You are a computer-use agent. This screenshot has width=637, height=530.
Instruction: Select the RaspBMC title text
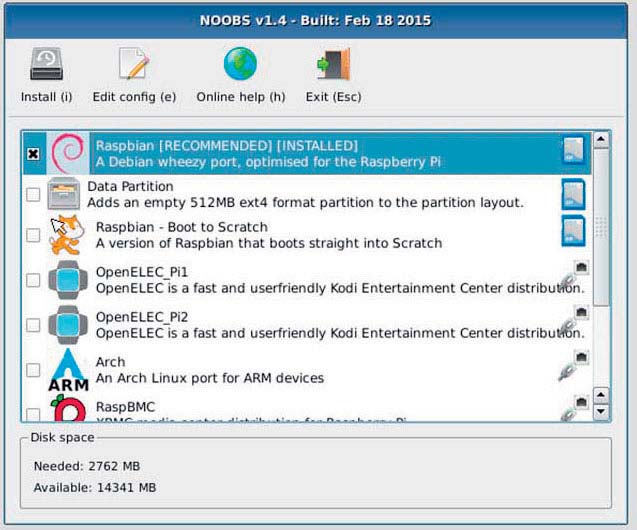126,407
